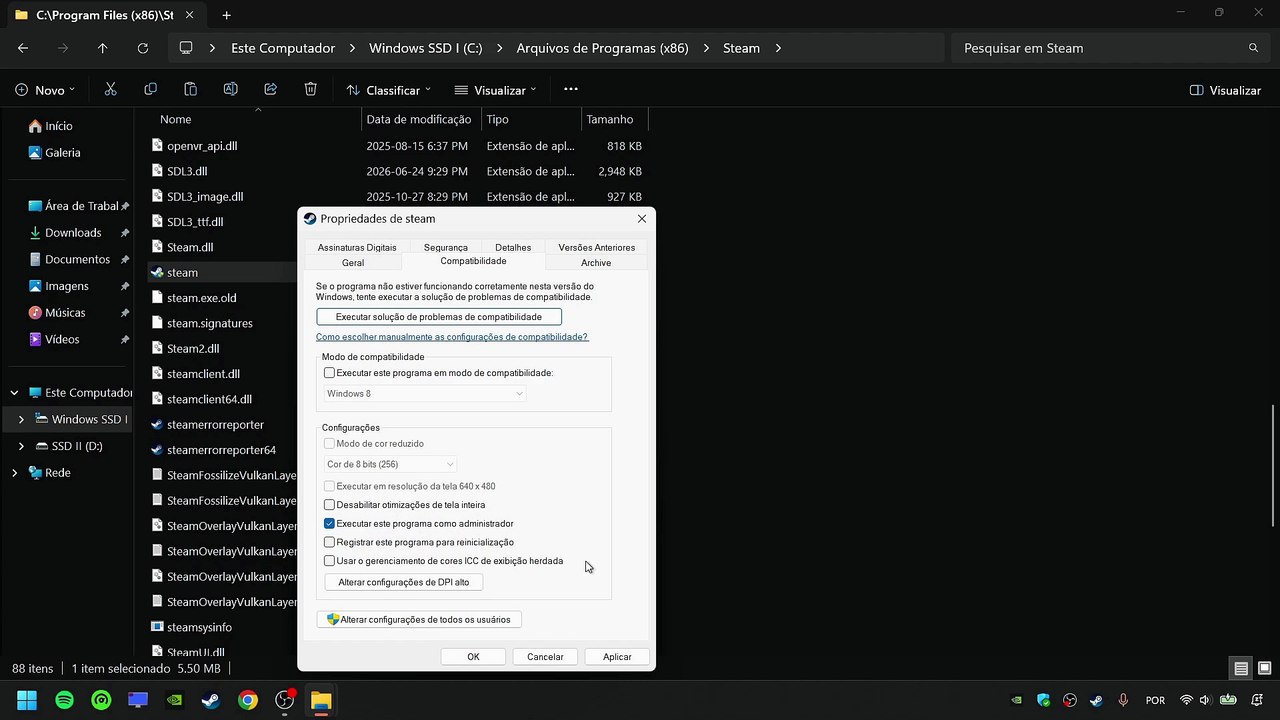The width and height of the screenshot is (1280, 720).
Task: Click Cancelar in properties dialog
Action: click(x=545, y=657)
